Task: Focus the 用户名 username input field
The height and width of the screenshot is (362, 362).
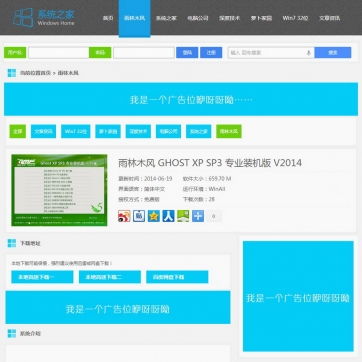Action: [x=59, y=53]
